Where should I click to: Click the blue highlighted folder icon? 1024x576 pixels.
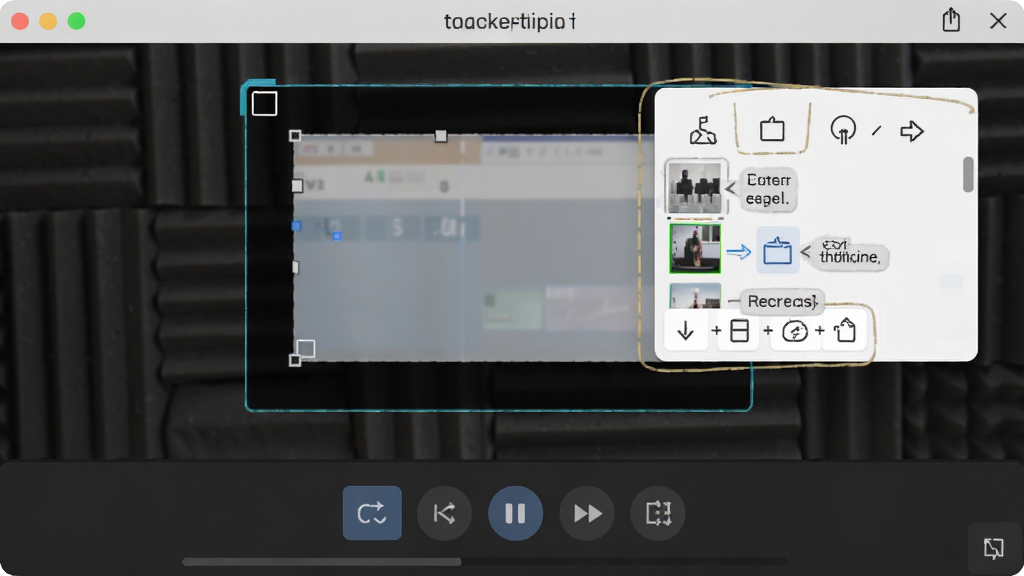[x=778, y=250]
